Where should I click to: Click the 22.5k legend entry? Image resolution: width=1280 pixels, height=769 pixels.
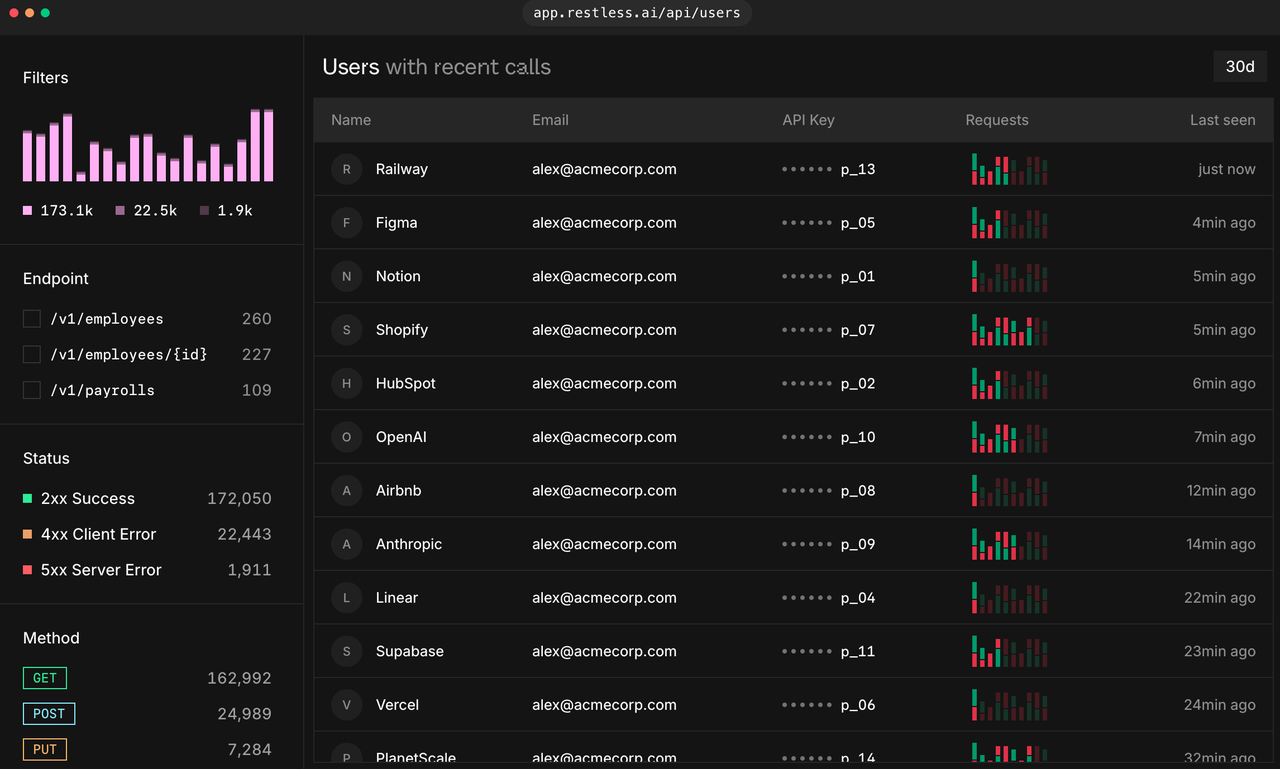146,211
